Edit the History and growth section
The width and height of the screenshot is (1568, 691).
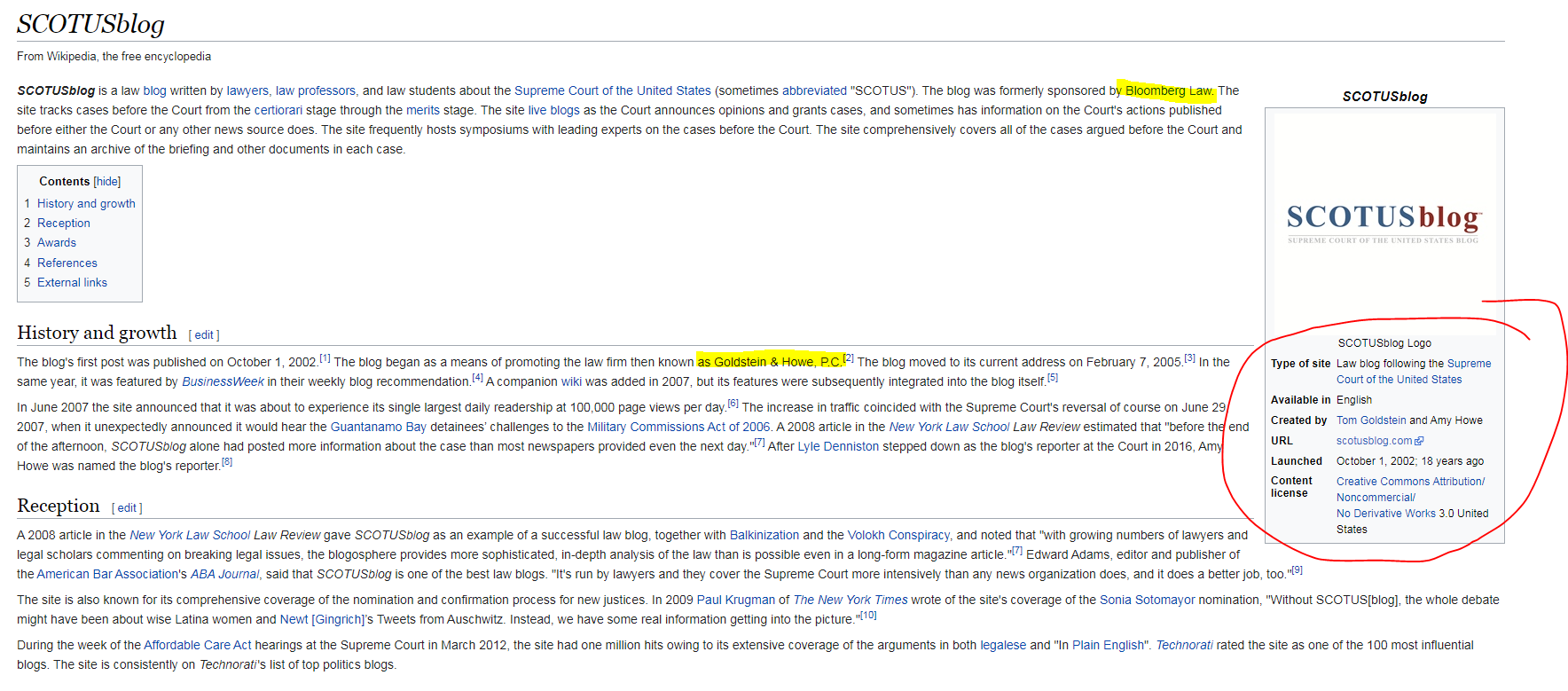coord(204,335)
